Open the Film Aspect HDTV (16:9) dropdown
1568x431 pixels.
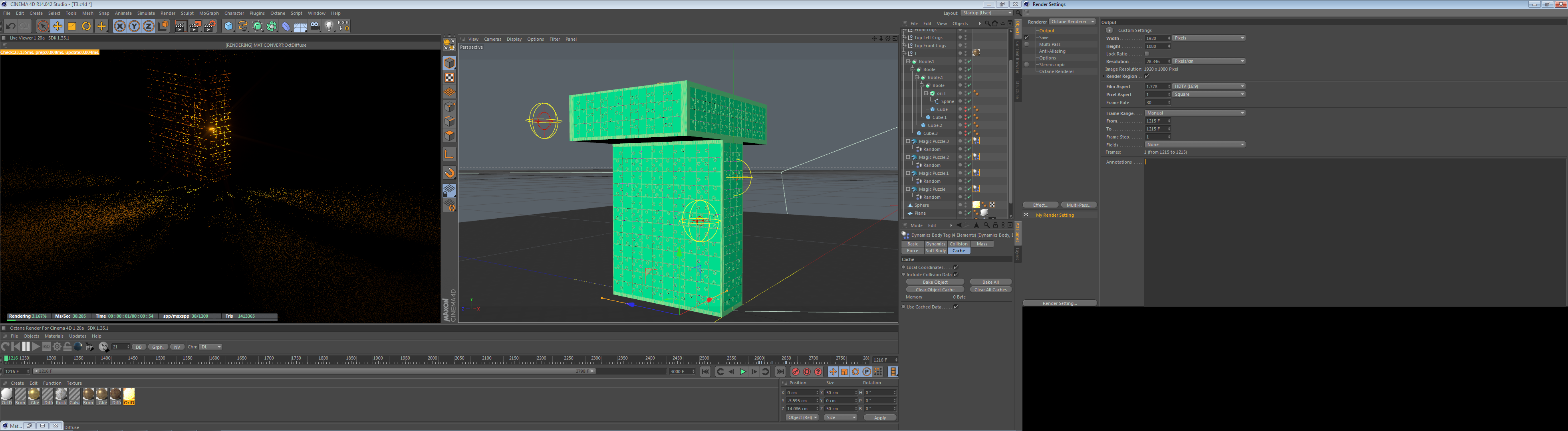point(1208,86)
